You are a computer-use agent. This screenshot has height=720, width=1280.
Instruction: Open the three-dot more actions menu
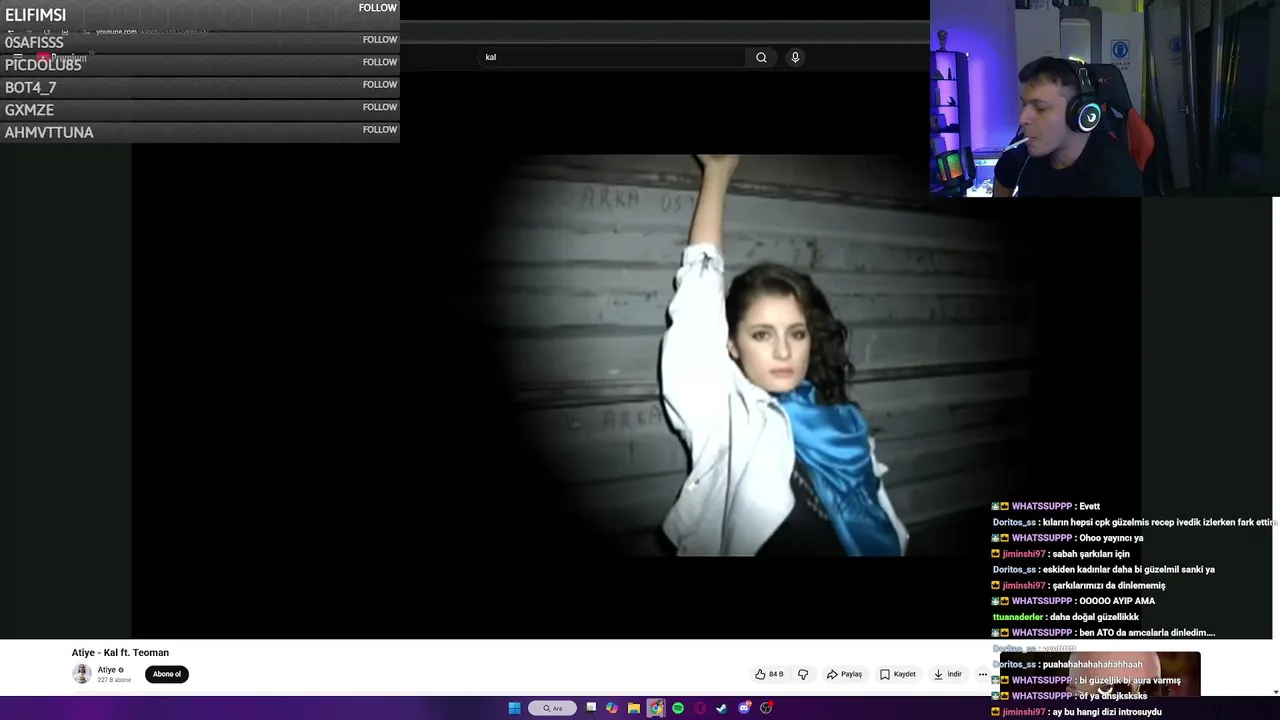(982, 674)
